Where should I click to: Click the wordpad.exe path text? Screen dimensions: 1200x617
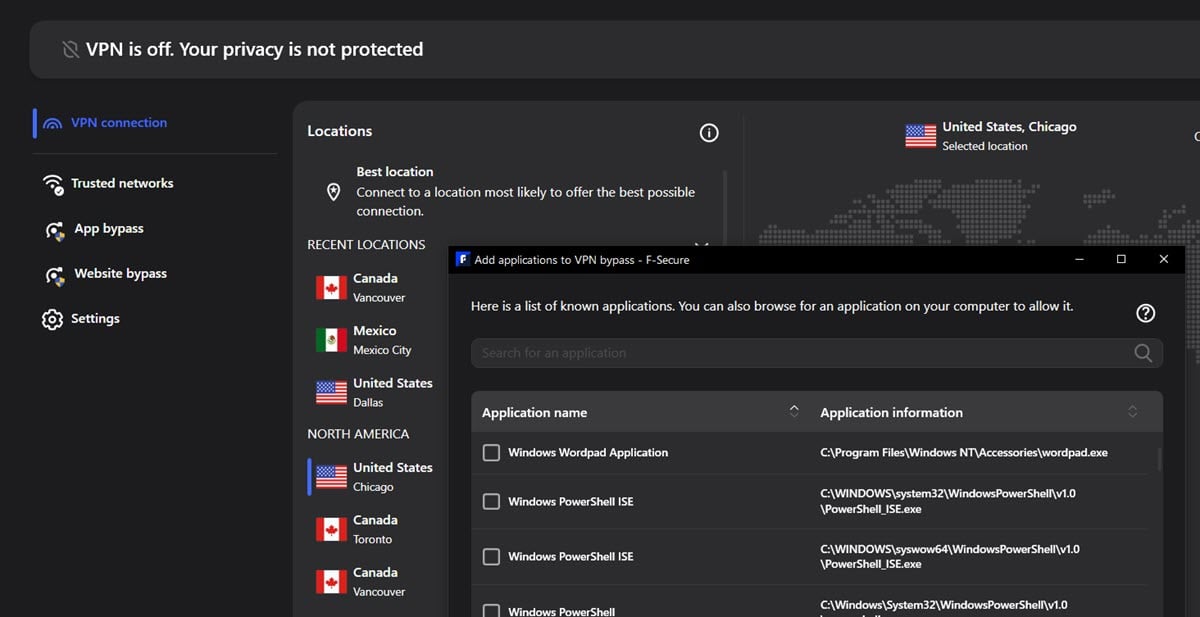pos(964,453)
